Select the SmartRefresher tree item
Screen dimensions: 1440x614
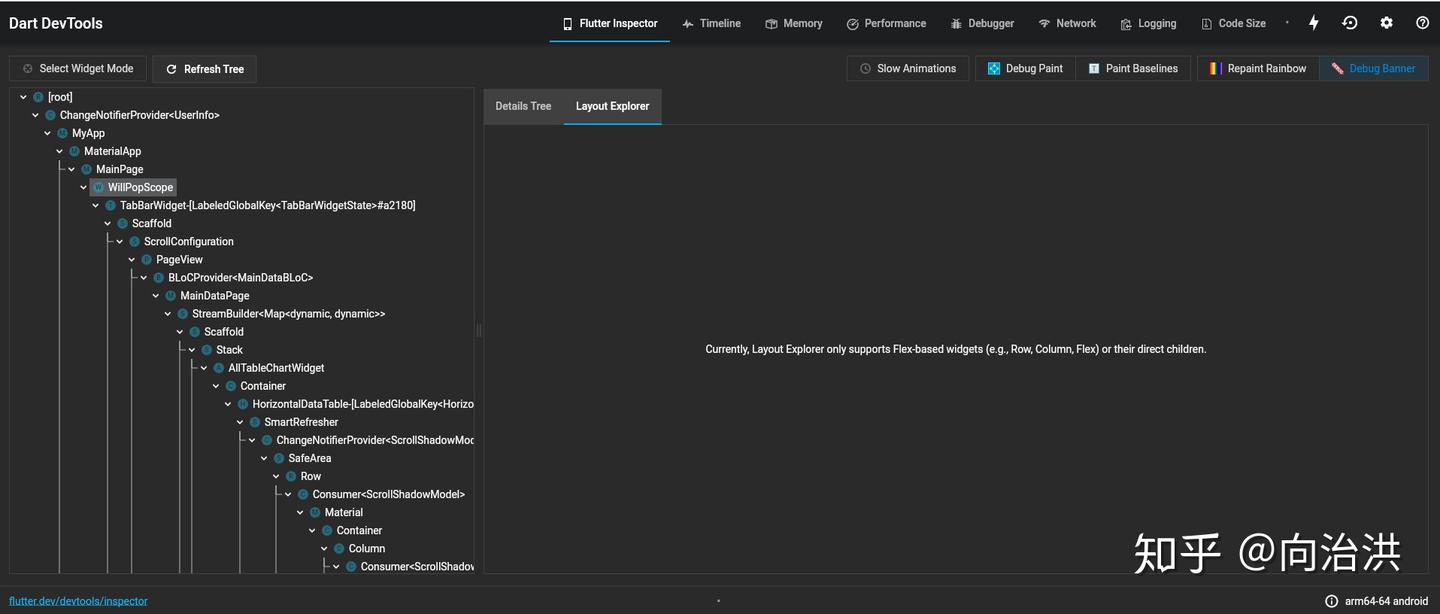pyautogui.click(x=301, y=422)
